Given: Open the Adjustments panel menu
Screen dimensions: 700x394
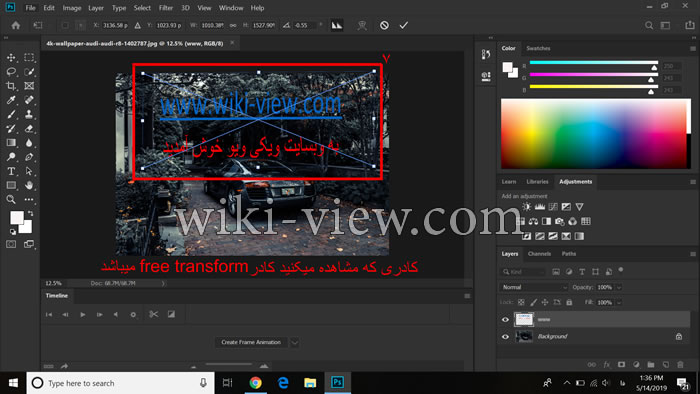Looking at the screenshot, I should point(693,182).
